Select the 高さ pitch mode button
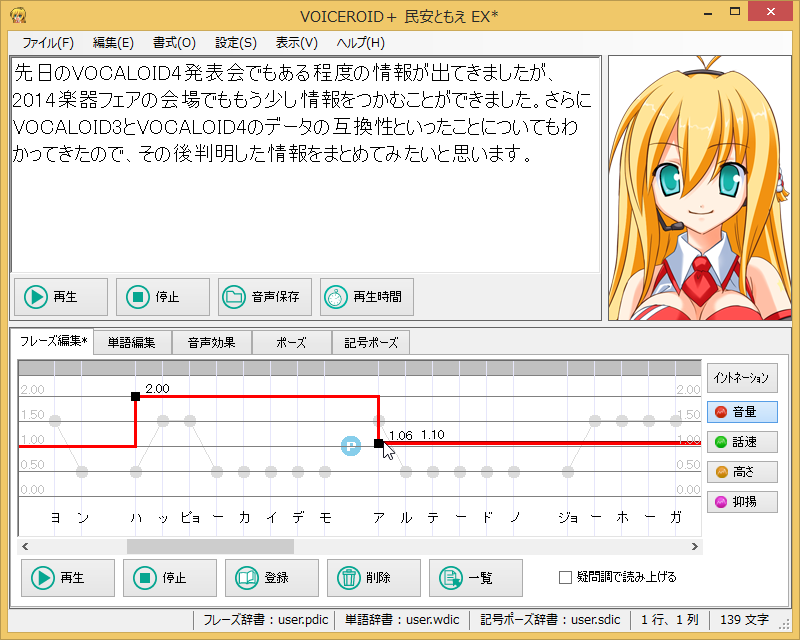Image resolution: width=800 pixels, height=640 pixels. point(742,472)
